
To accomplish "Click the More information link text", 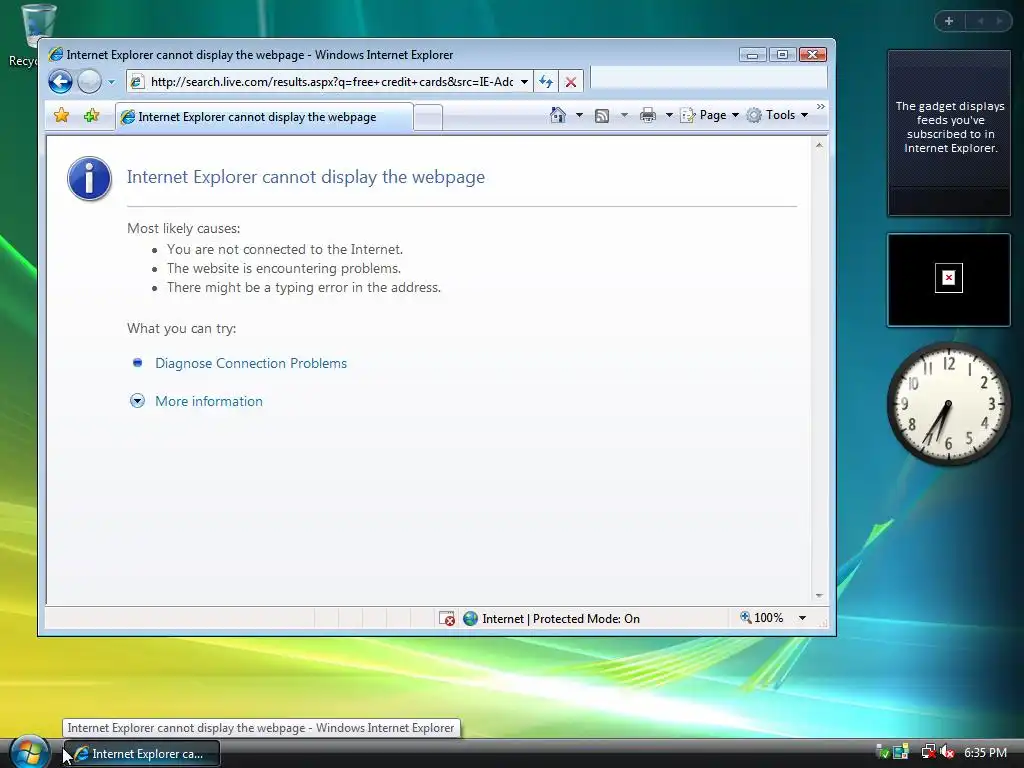I will [209, 401].
